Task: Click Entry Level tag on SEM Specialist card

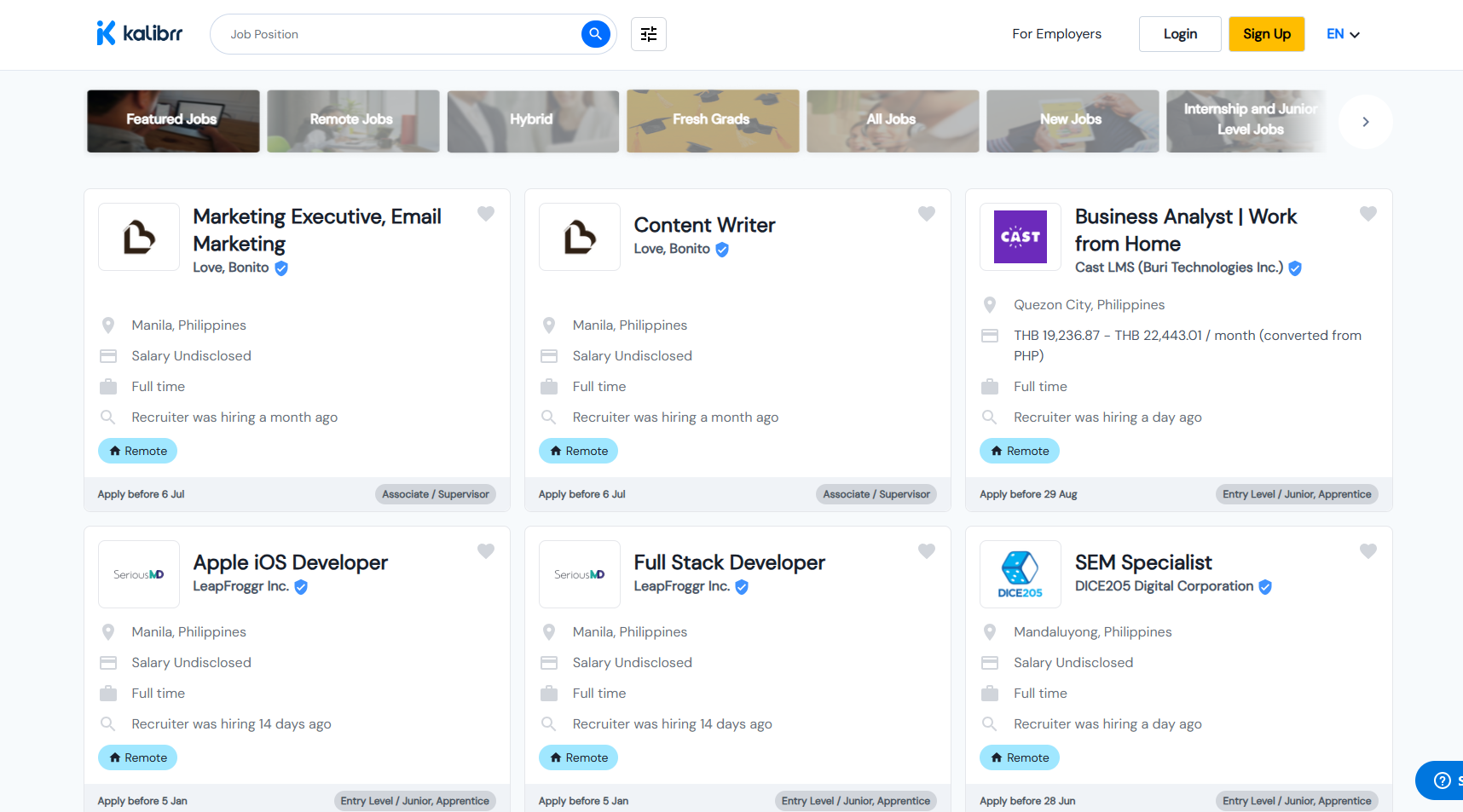Action: pos(1297,801)
